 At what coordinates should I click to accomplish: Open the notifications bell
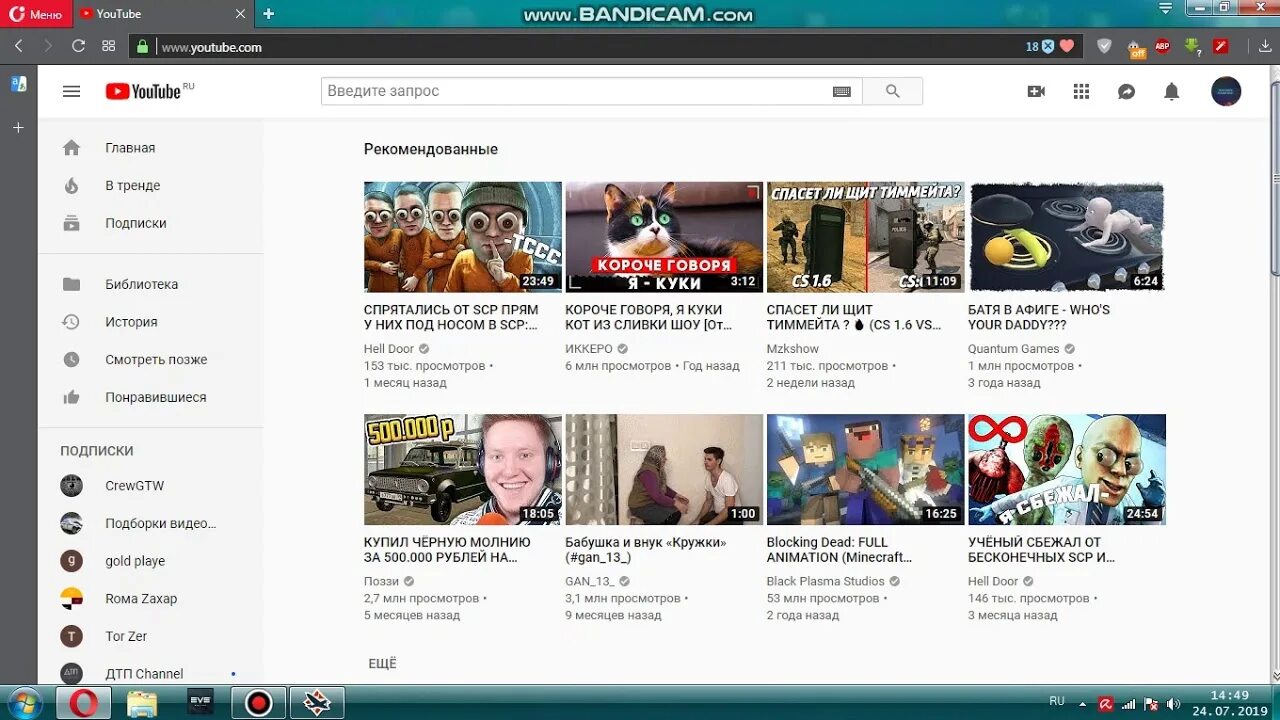[1171, 91]
